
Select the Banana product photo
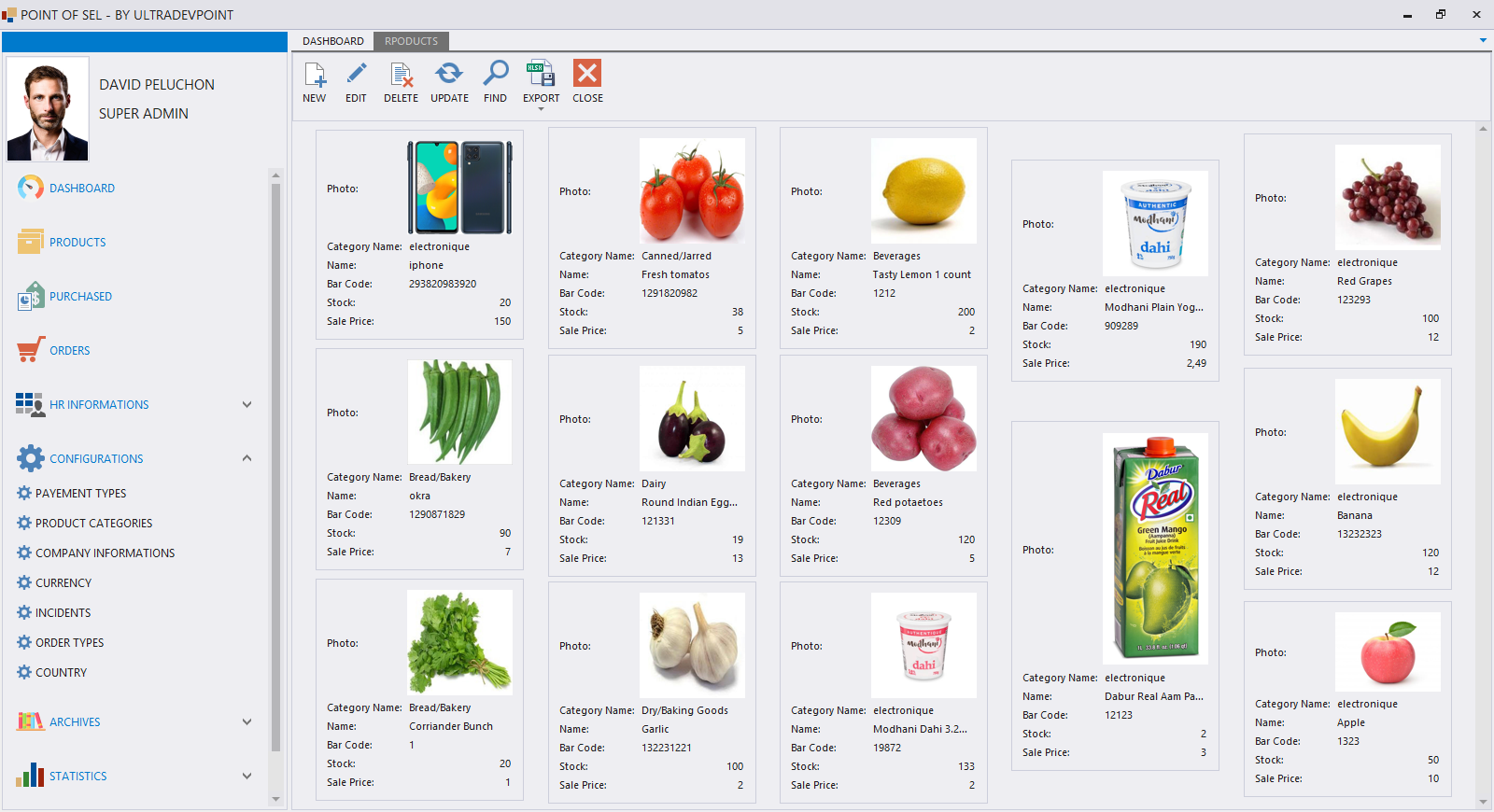coord(1388,431)
